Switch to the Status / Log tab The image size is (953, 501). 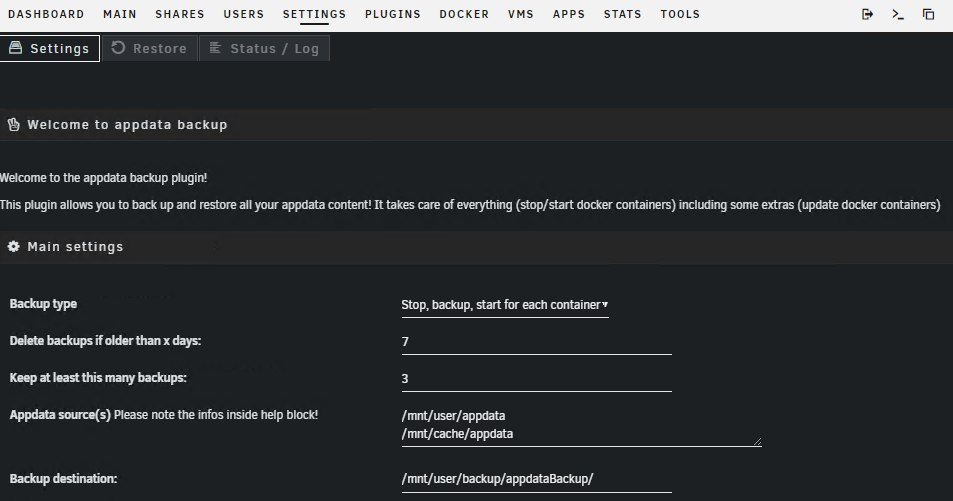pos(264,48)
